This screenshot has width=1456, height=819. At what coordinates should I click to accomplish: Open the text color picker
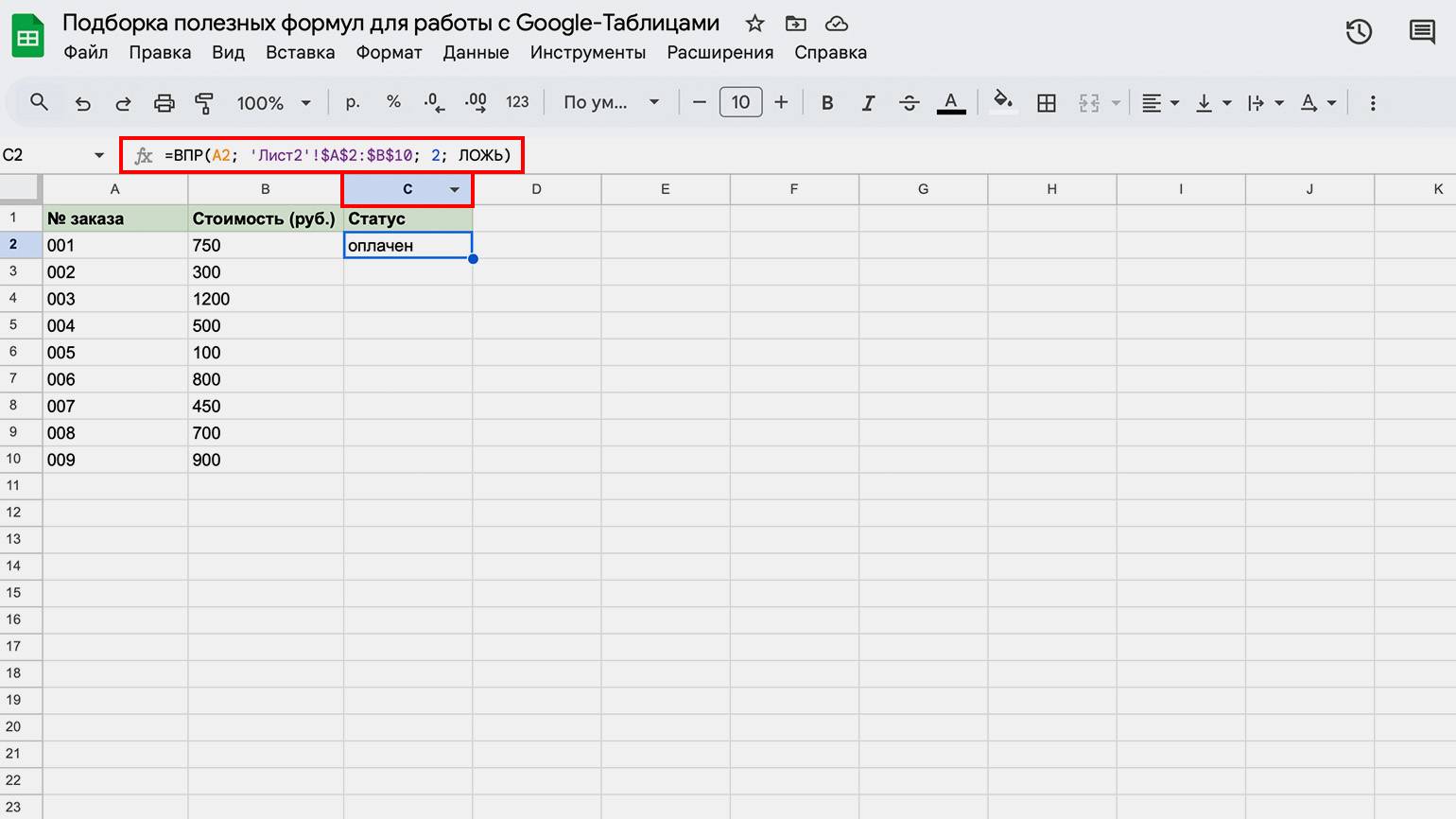pyautogui.click(x=951, y=103)
